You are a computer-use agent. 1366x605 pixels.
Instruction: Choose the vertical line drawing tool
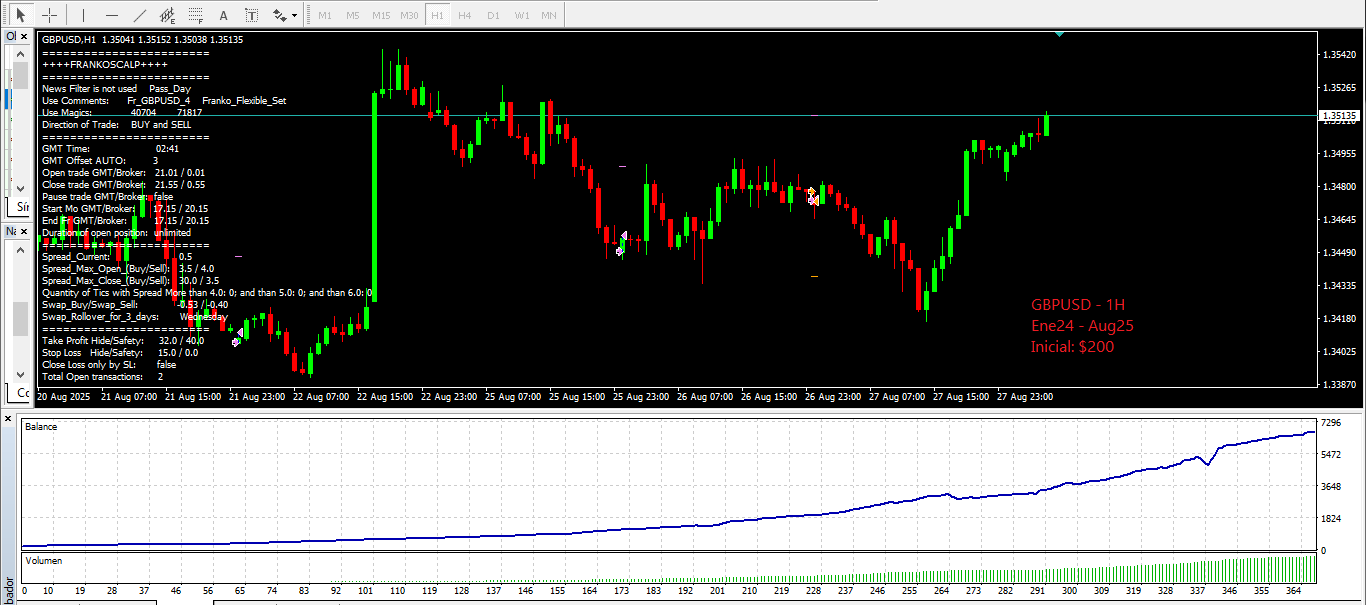tap(84, 15)
